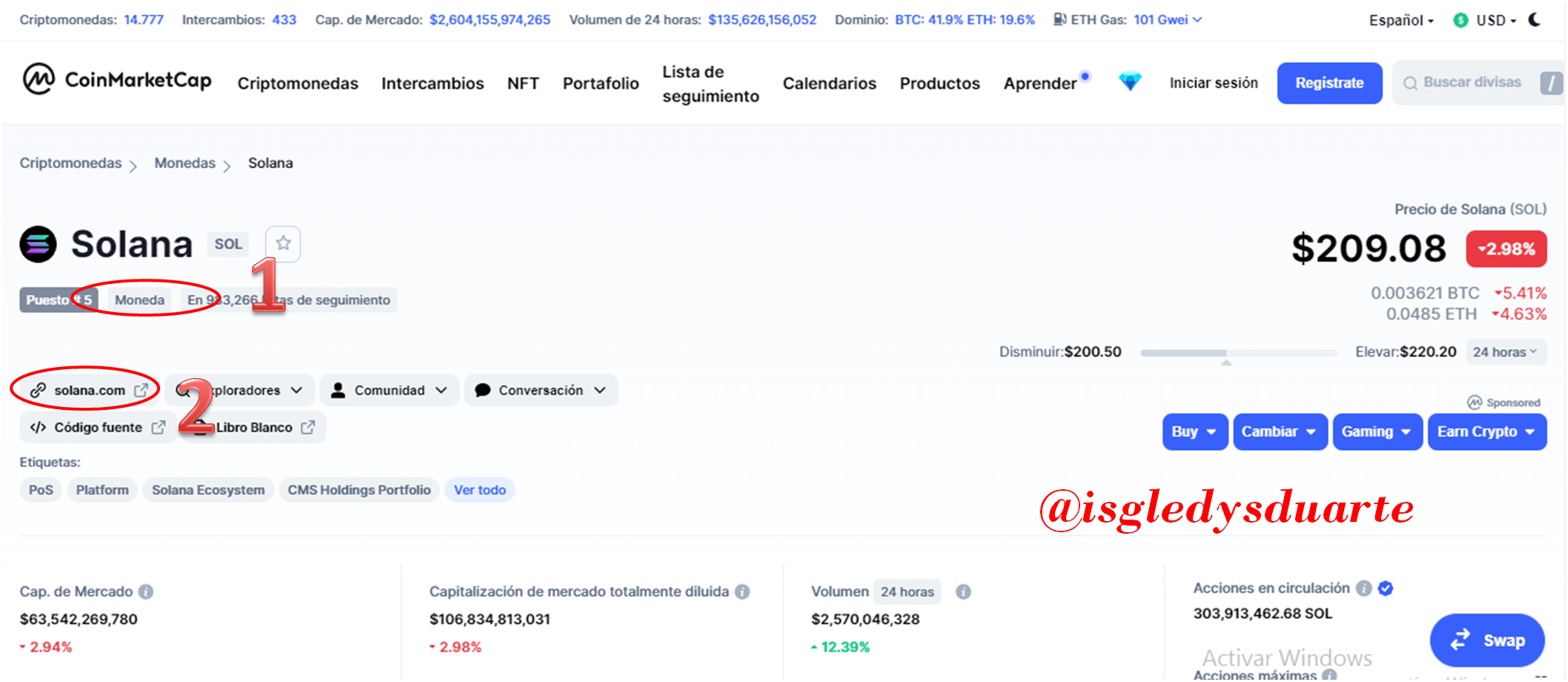The image size is (1568, 682).
Task: Open the Español language dropdown
Action: [x=1401, y=20]
